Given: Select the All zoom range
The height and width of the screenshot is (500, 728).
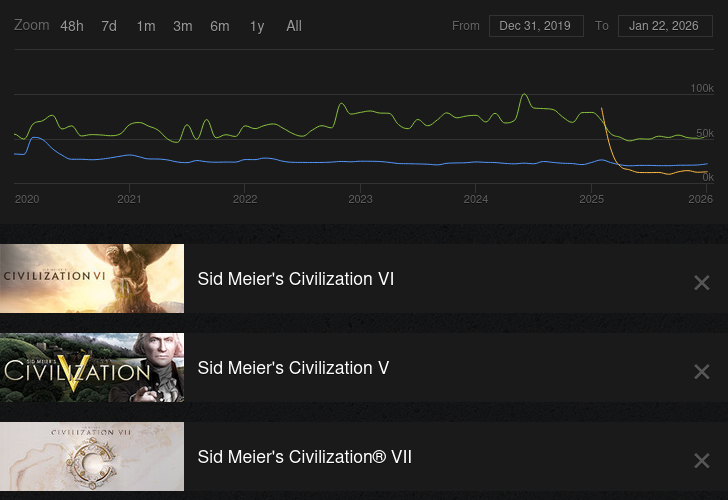Looking at the screenshot, I should [294, 26].
